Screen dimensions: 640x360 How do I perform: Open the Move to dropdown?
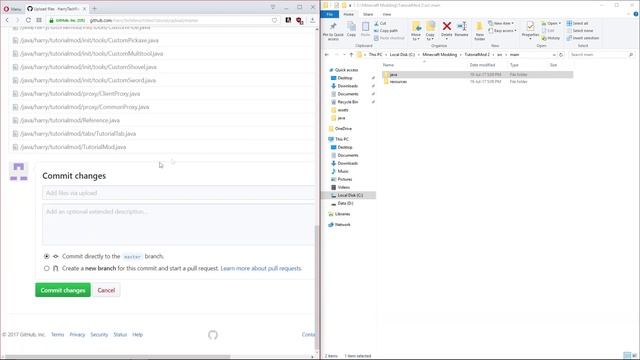point(416,31)
